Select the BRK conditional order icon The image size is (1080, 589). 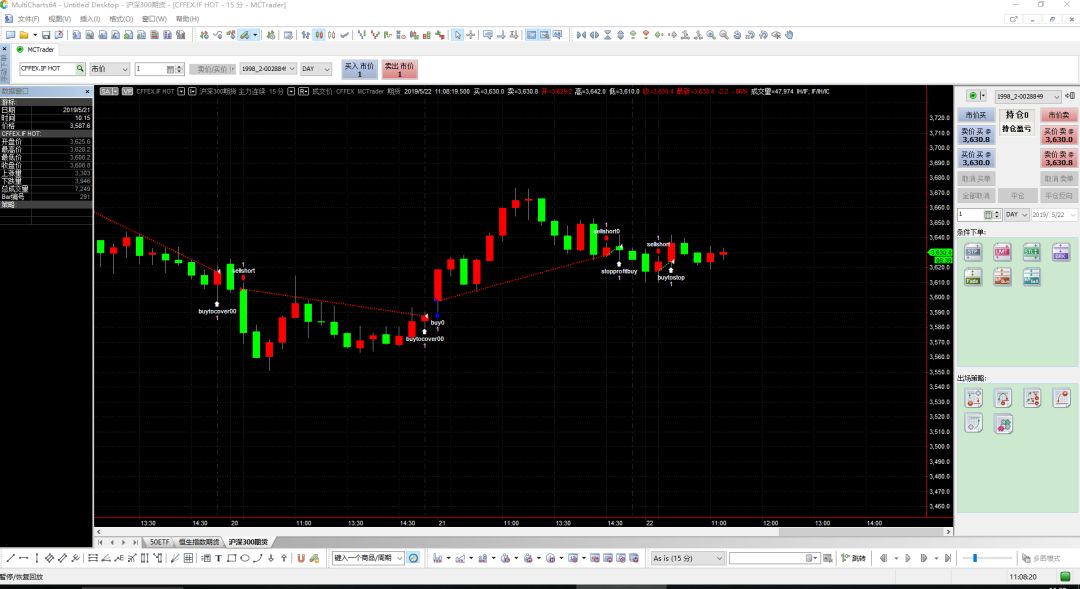coord(1061,252)
